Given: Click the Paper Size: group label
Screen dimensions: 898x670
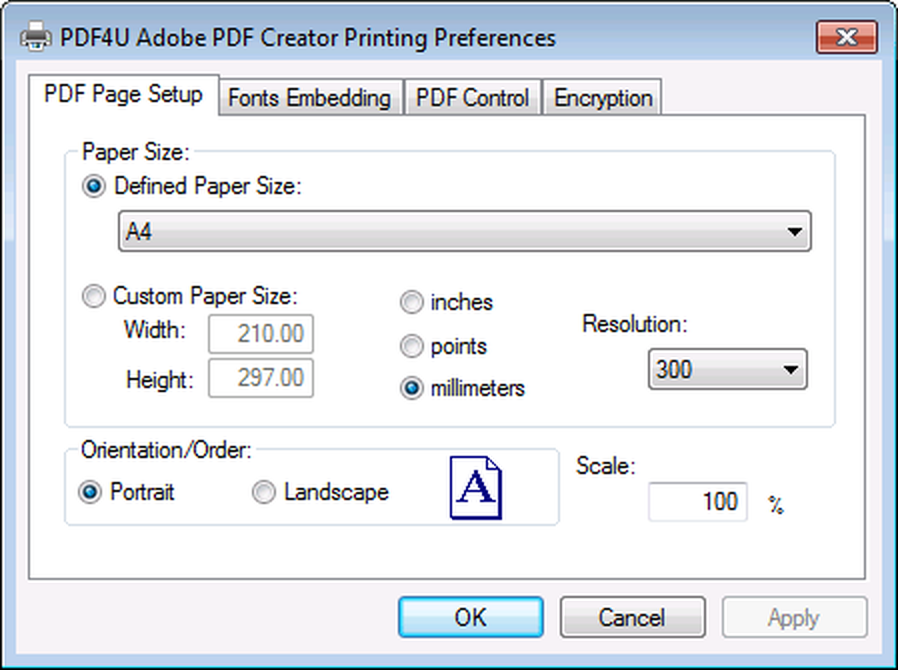Looking at the screenshot, I should [136, 152].
